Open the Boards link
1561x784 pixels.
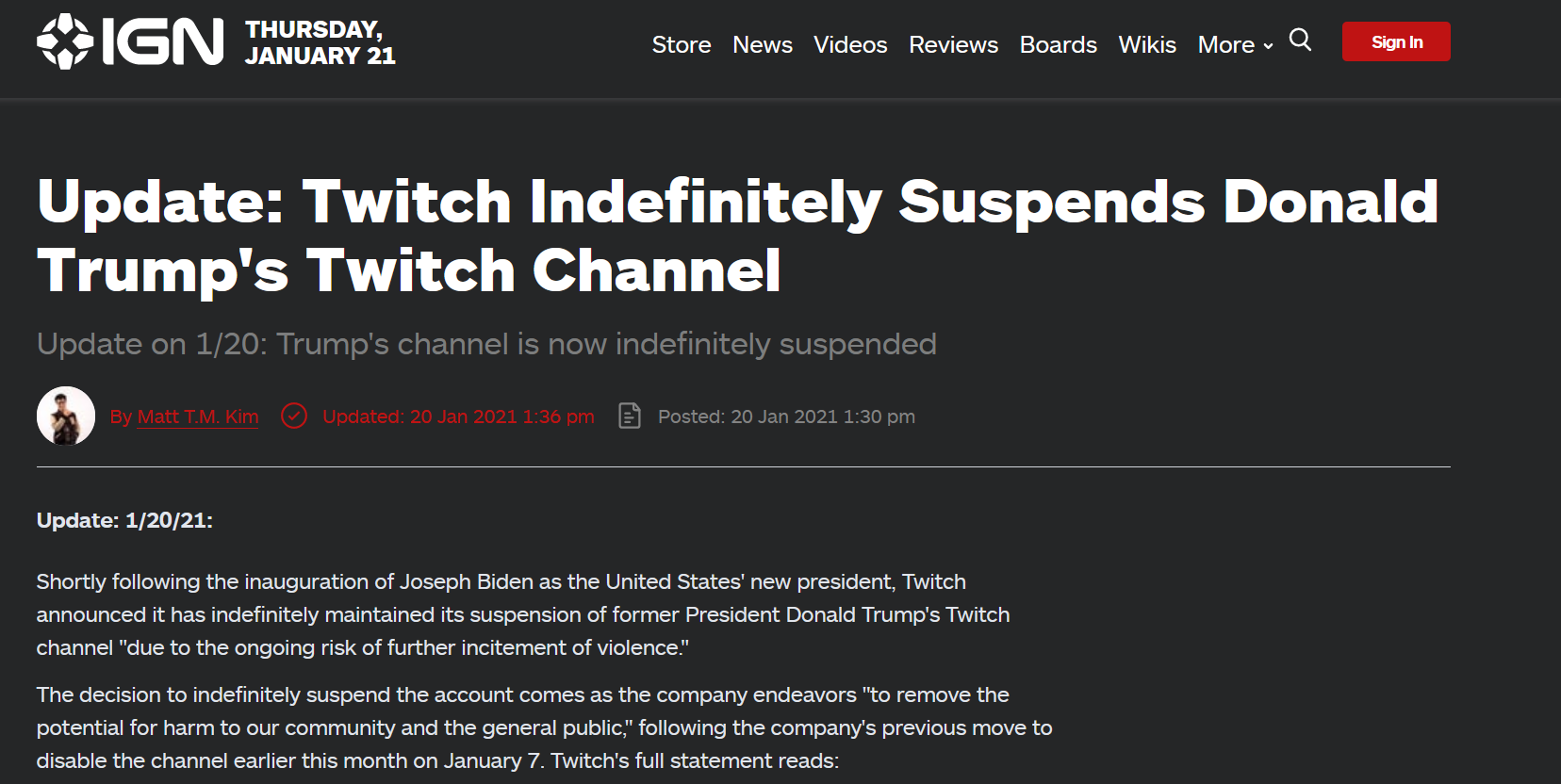pos(1058,44)
